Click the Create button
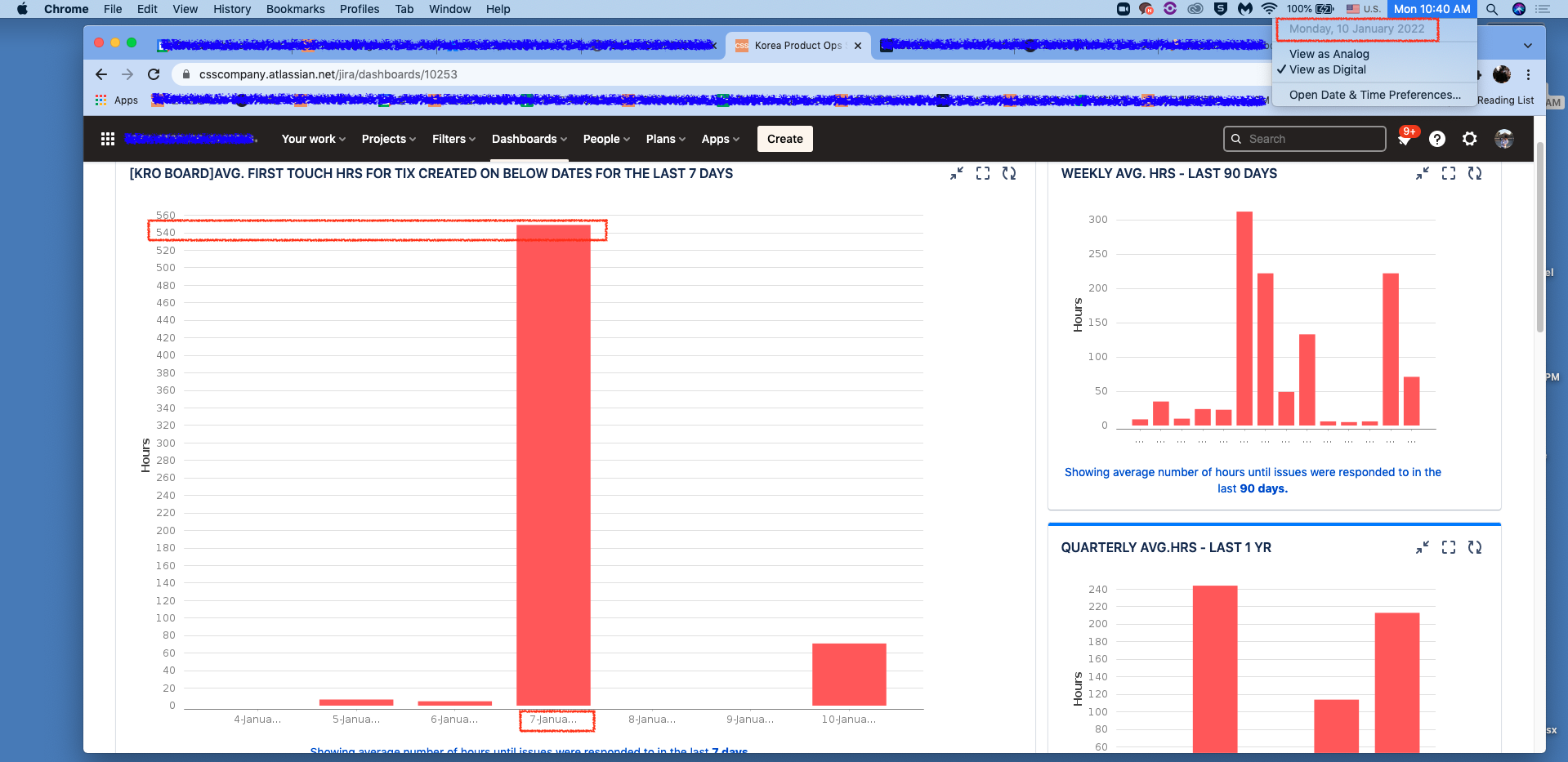This screenshot has height=762, width=1568. pyautogui.click(x=785, y=139)
